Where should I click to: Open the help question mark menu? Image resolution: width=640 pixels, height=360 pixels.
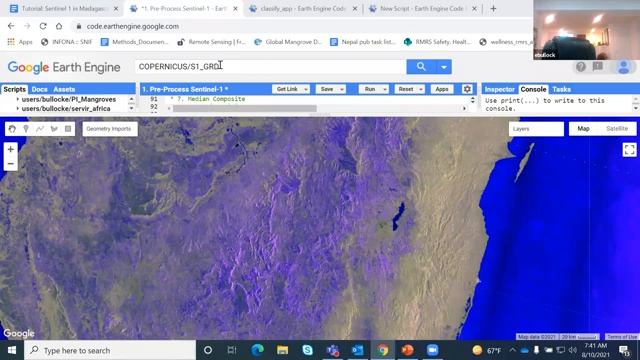point(580,67)
